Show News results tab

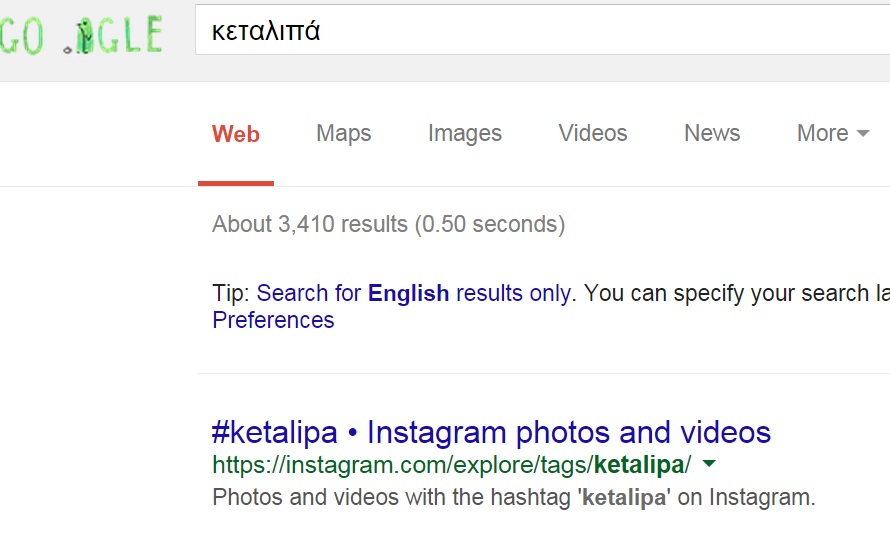tap(712, 133)
